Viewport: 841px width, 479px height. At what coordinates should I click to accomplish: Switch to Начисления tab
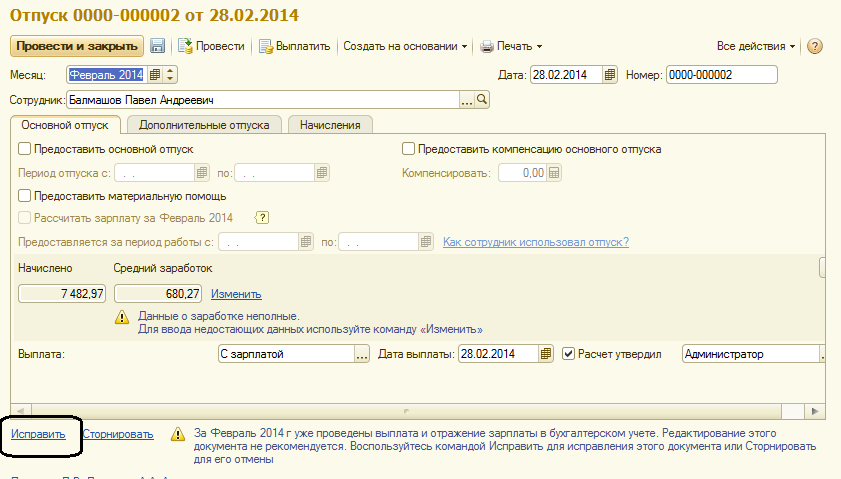[330, 125]
